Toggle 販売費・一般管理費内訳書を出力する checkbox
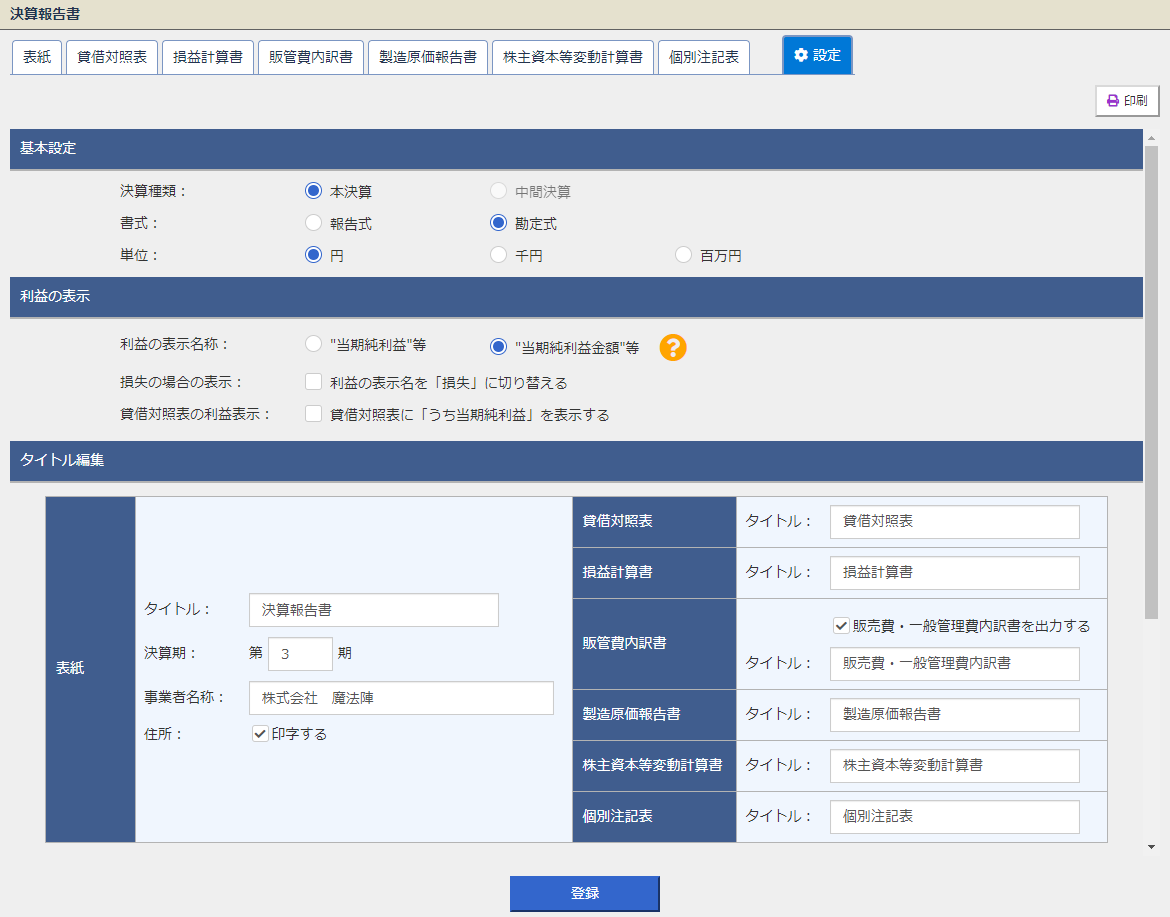The height and width of the screenshot is (917, 1170). tap(841, 626)
